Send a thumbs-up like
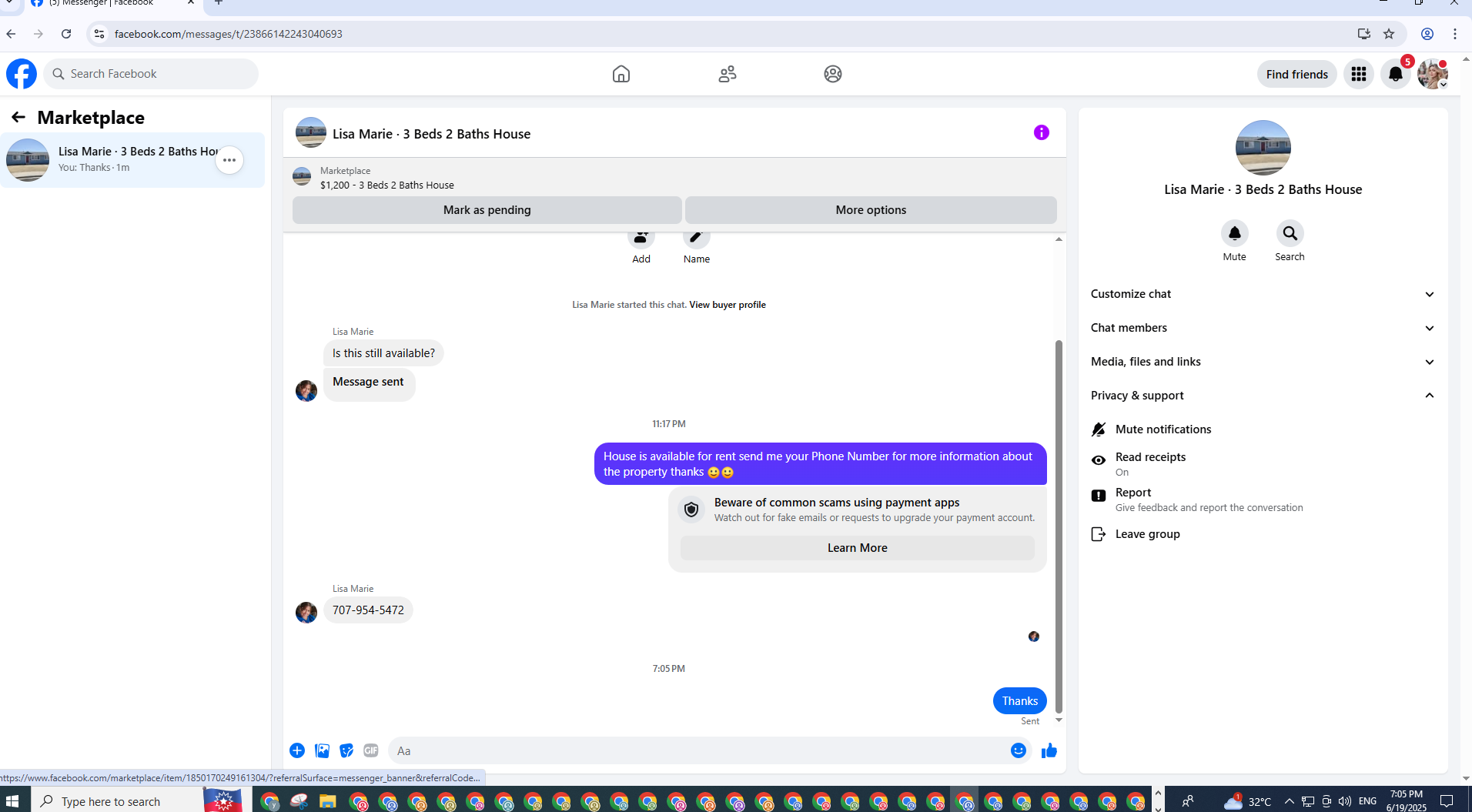The height and width of the screenshot is (812, 1472). [x=1049, y=750]
